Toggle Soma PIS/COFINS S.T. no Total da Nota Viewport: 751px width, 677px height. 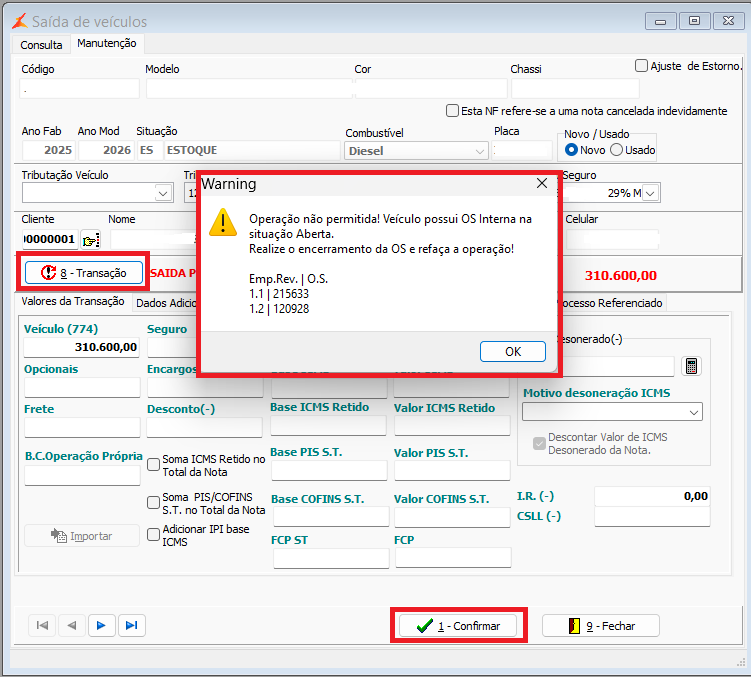[153, 503]
